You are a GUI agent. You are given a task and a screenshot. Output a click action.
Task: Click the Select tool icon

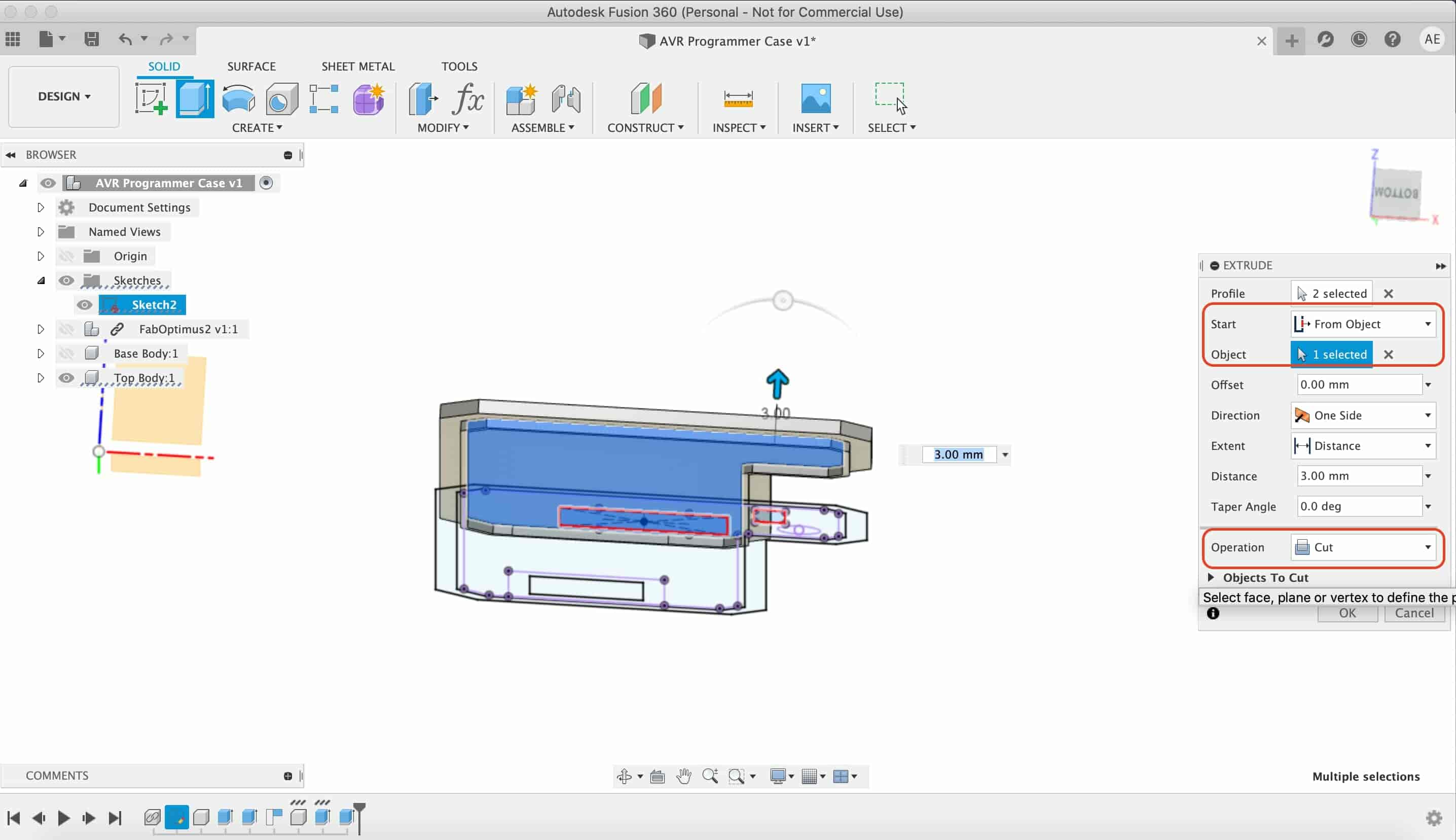point(891,98)
